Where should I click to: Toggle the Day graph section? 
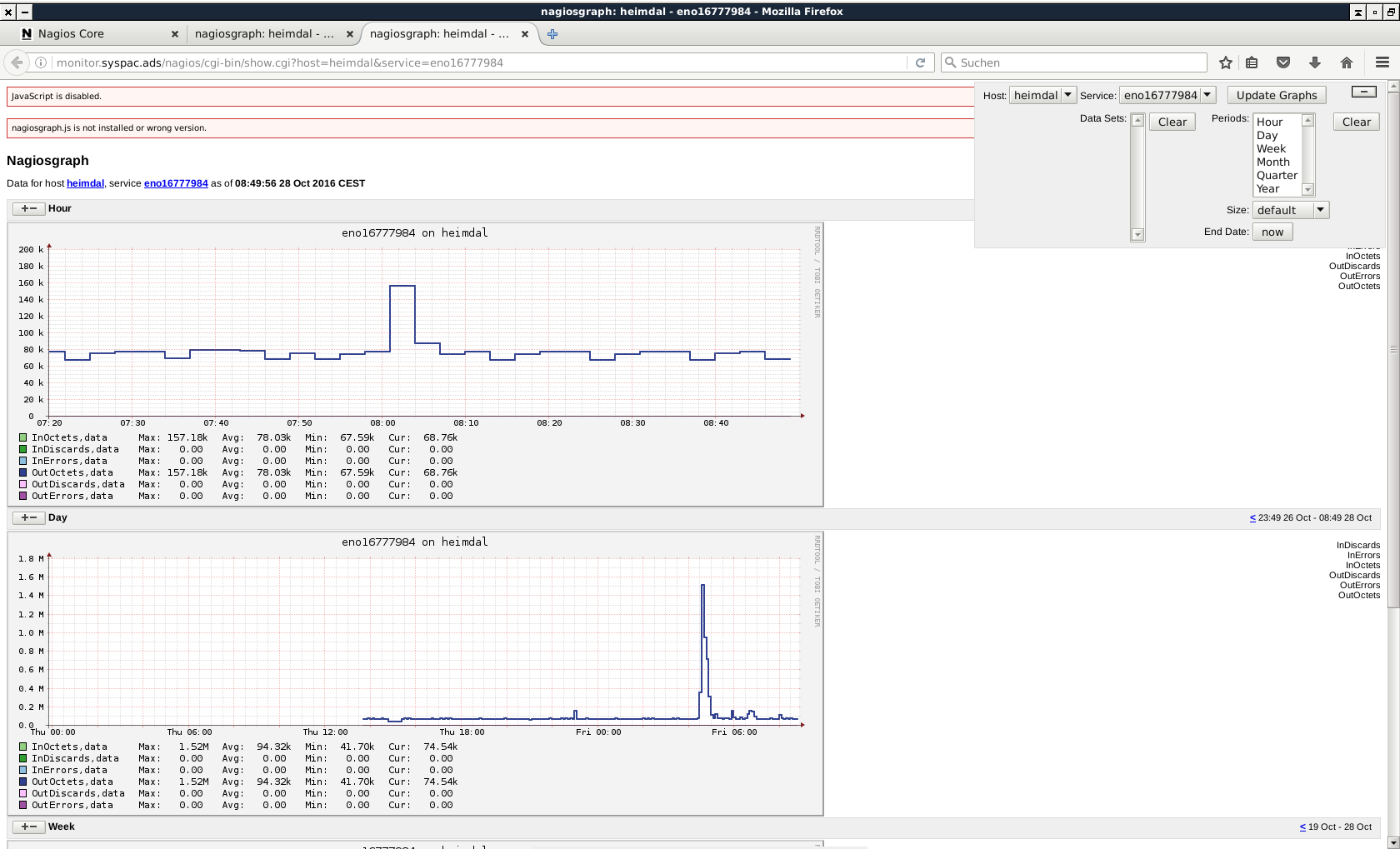pyautogui.click(x=29, y=517)
